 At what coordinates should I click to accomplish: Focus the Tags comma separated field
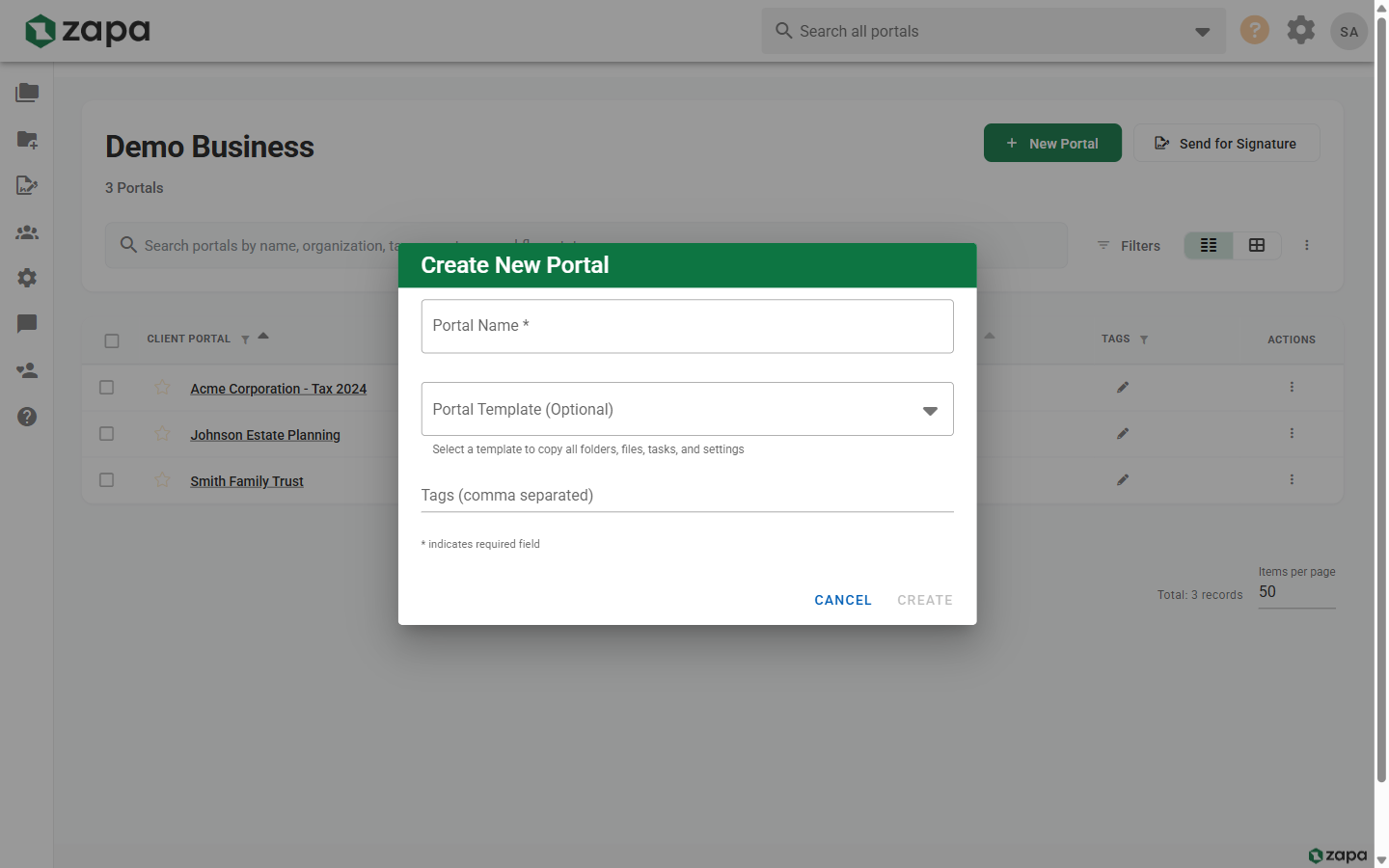pos(687,496)
